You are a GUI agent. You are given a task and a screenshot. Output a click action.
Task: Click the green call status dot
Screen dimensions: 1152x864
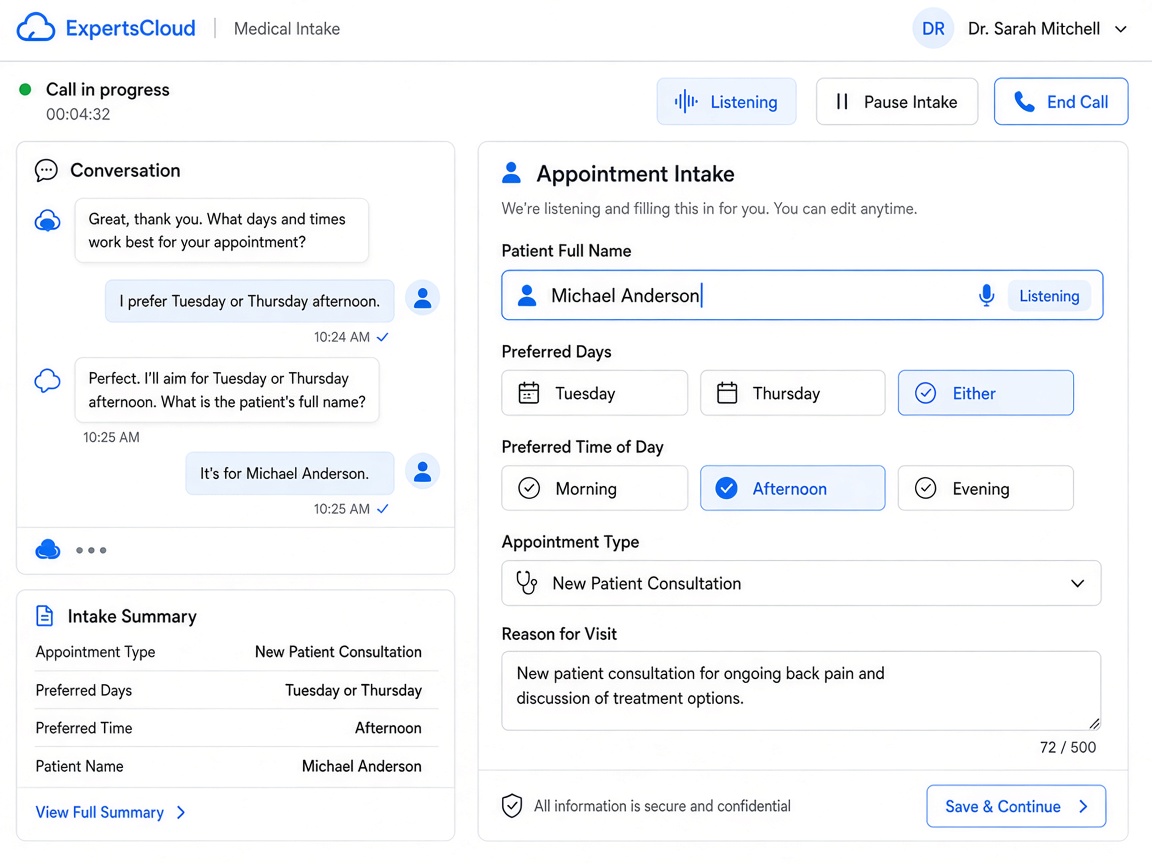25,90
